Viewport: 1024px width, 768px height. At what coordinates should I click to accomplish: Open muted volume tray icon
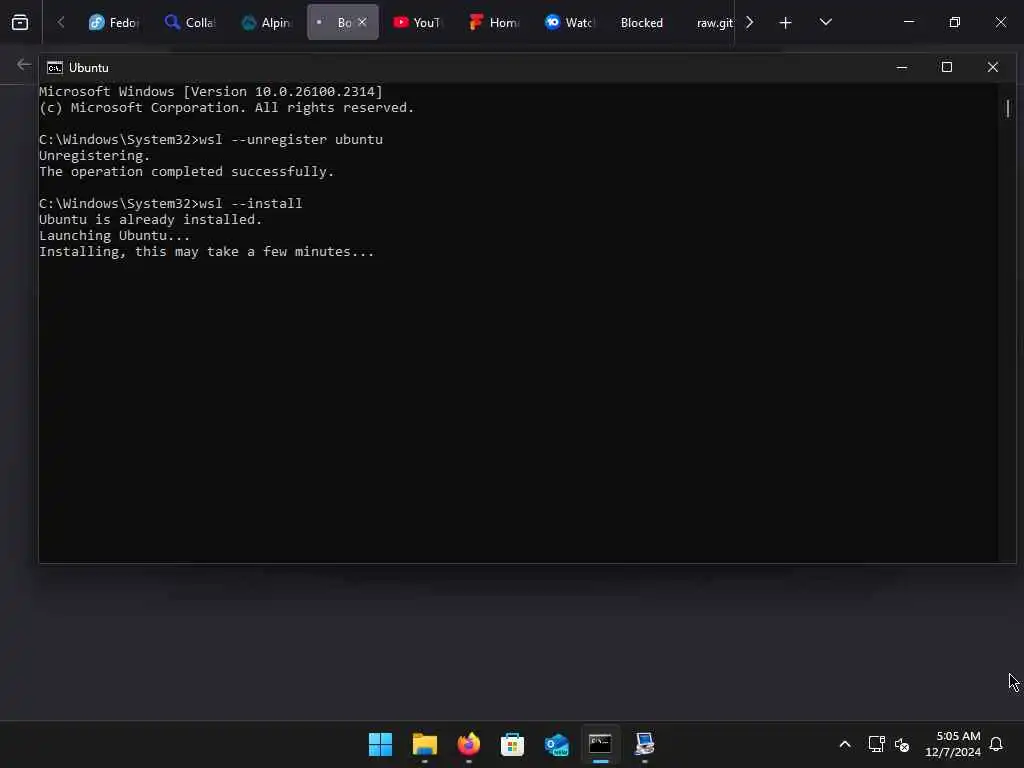point(902,744)
